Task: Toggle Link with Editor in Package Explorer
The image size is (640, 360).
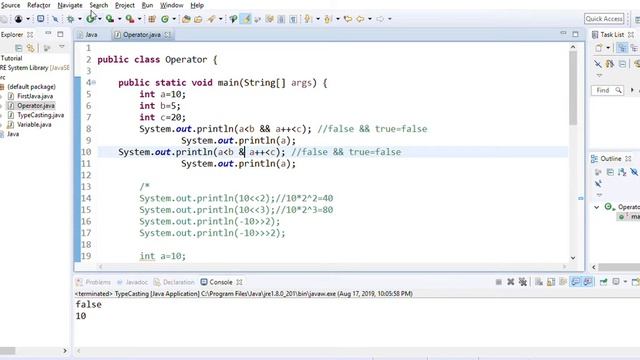Action: point(31,48)
